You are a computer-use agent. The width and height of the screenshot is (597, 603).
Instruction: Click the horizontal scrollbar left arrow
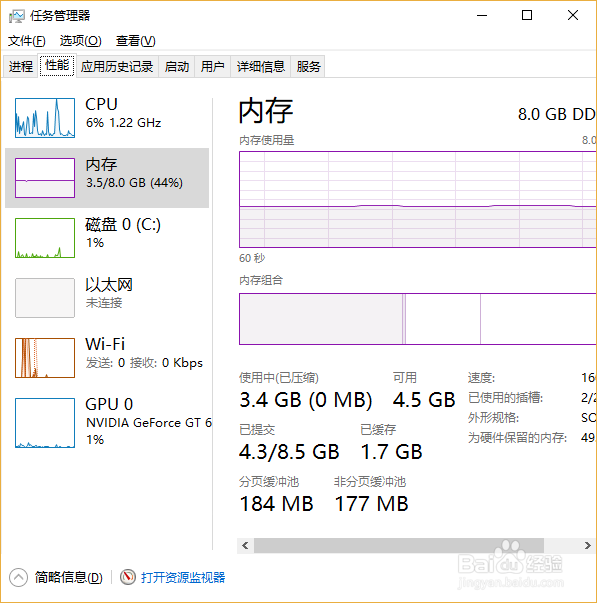[x=245, y=545]
